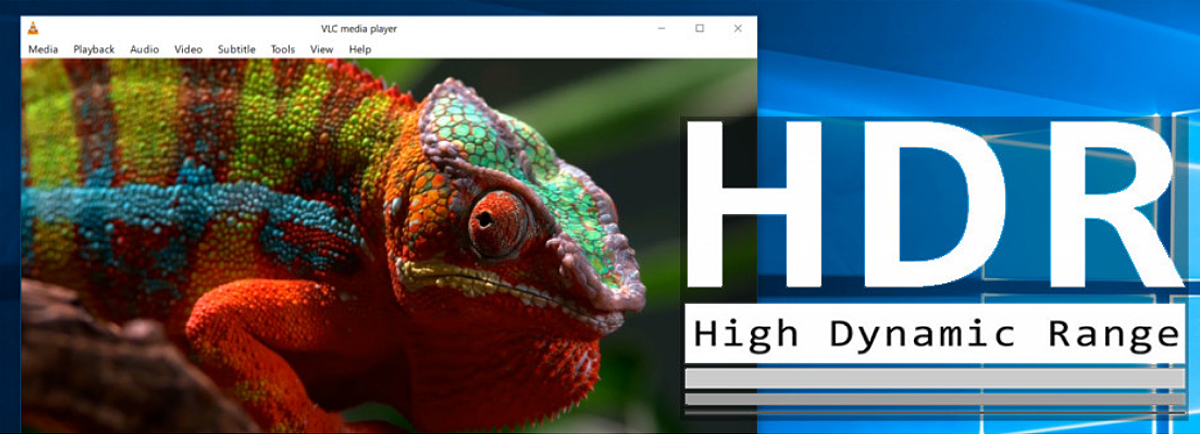The height and width of the screenshot is (434, 1200).
Task: Open the Video menu
Action: (x=188, y=49)
